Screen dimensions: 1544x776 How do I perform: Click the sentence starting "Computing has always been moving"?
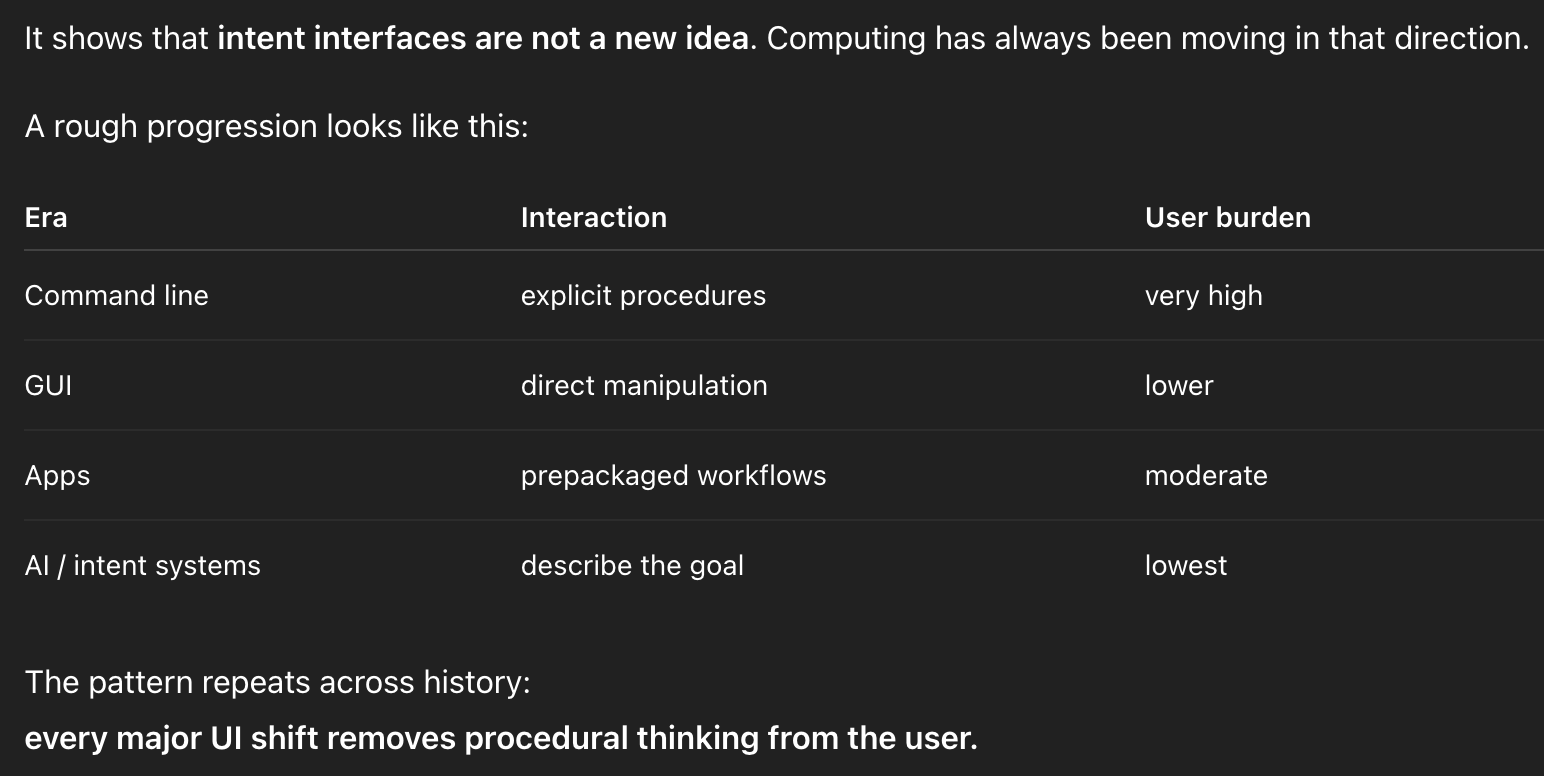[1148, 39]
